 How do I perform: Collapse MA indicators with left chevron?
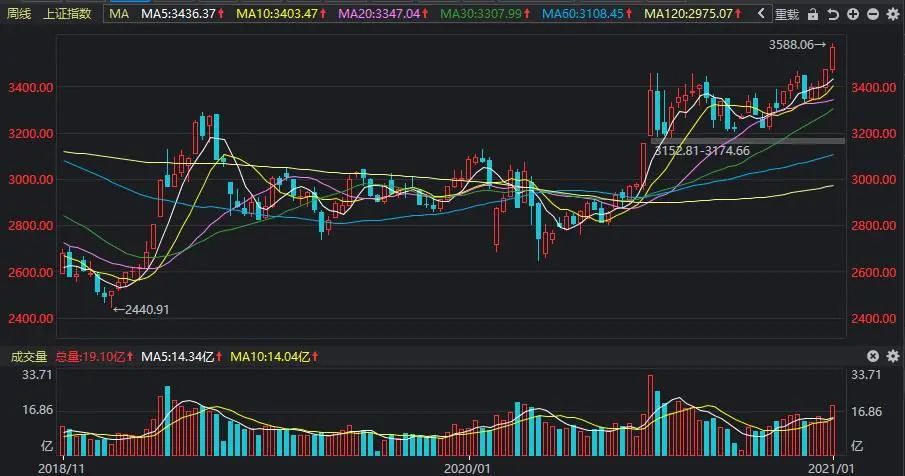761,13
